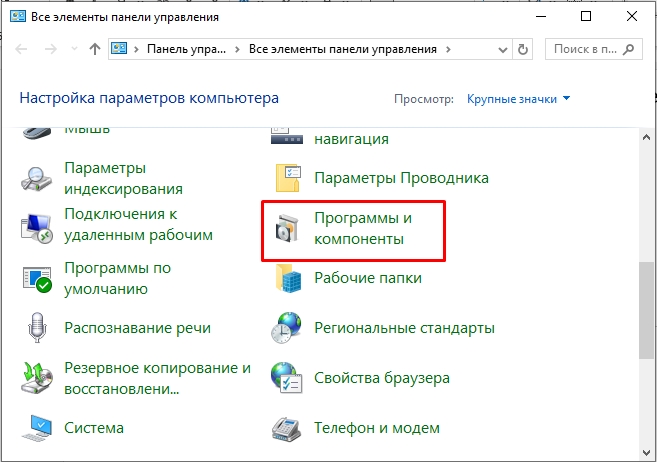The height and width of the screenshot is (462, 657).
Task: Click the refresh button beside address bar
Action: pyautogui.click(x=524, y=49)
